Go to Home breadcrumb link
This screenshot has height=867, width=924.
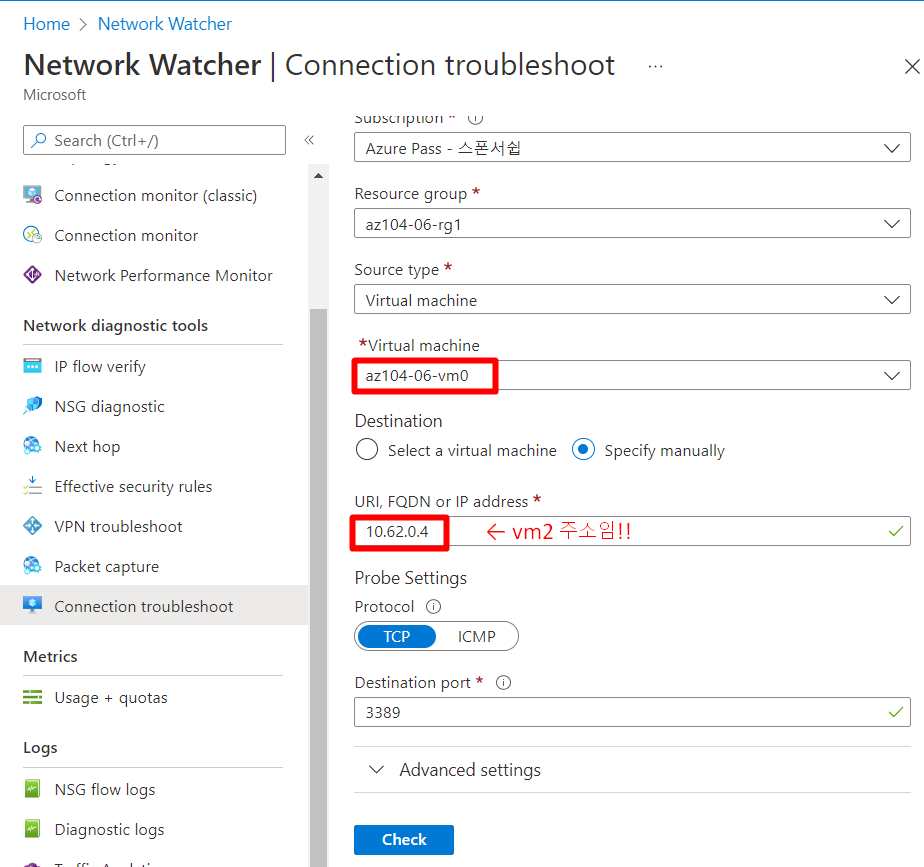pos(47,24)
